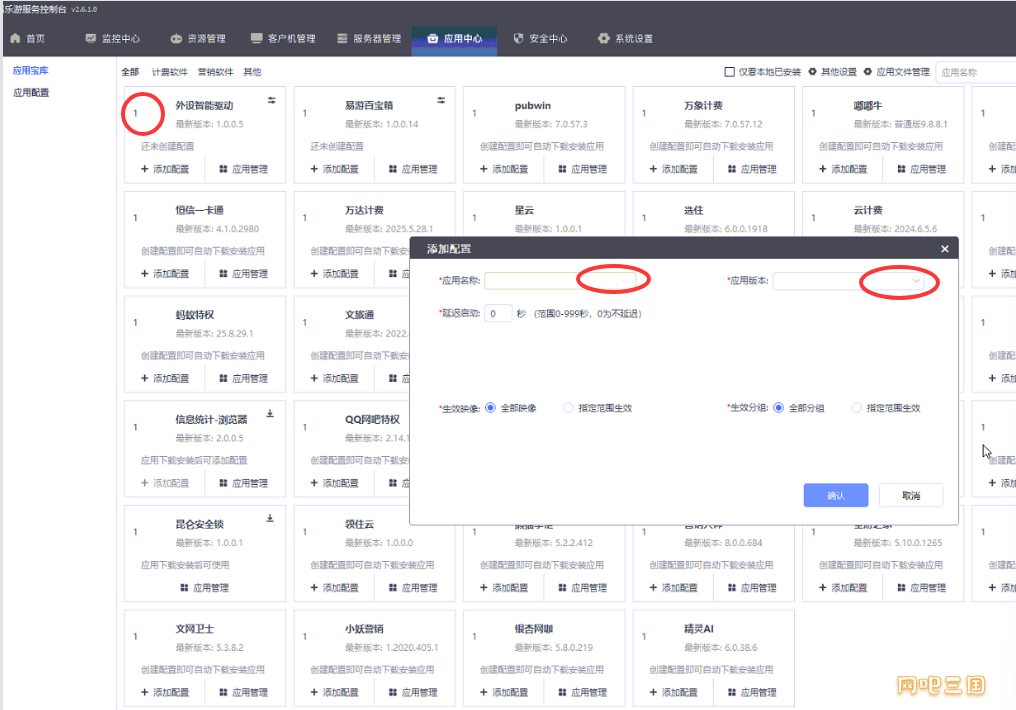Switch to the 监控中心 tab
Screen dimensions: 1016x710
(x=113, y=39)
